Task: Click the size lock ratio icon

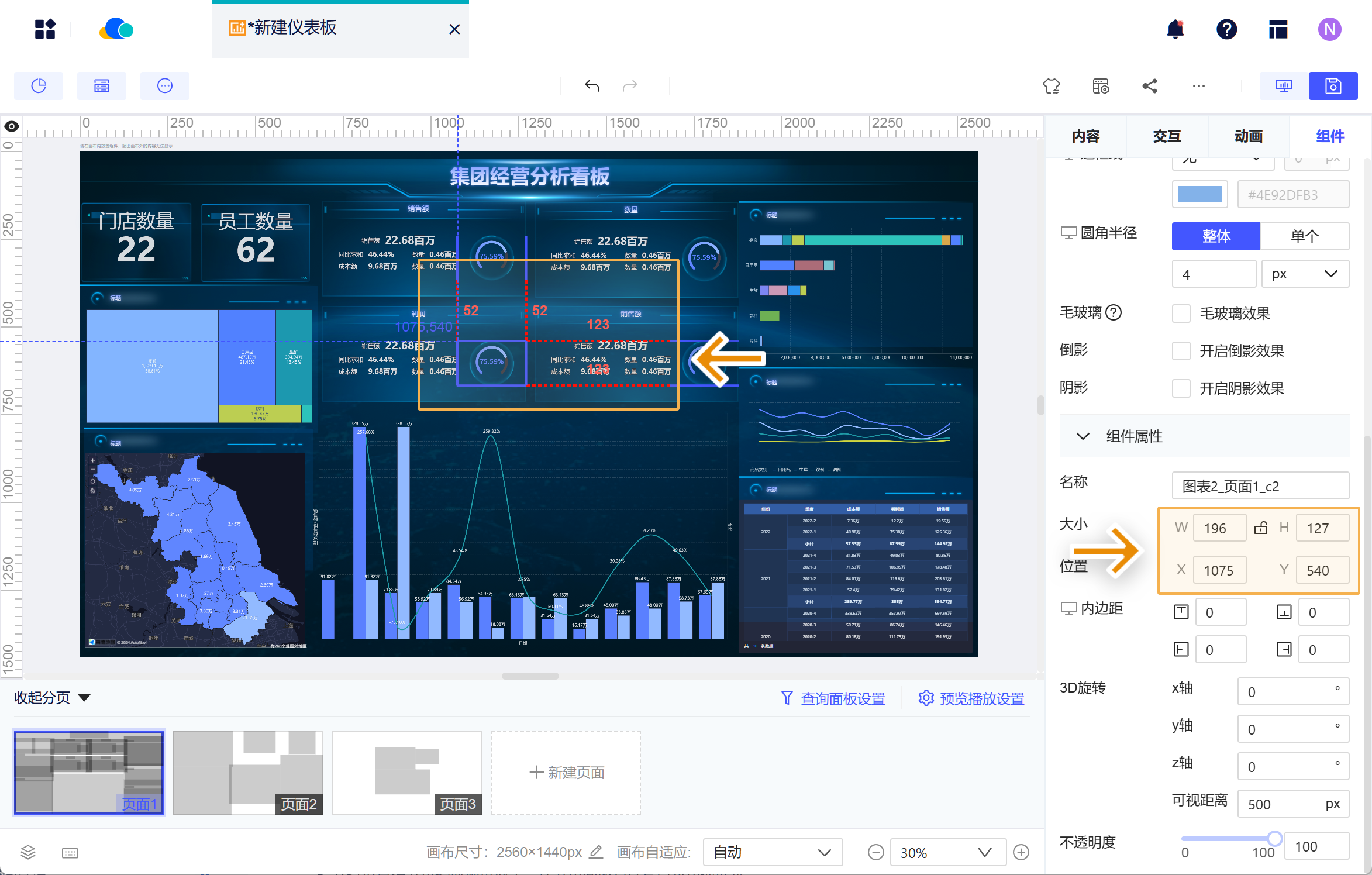Action: pyautogui.click(x=1261, y=528)
